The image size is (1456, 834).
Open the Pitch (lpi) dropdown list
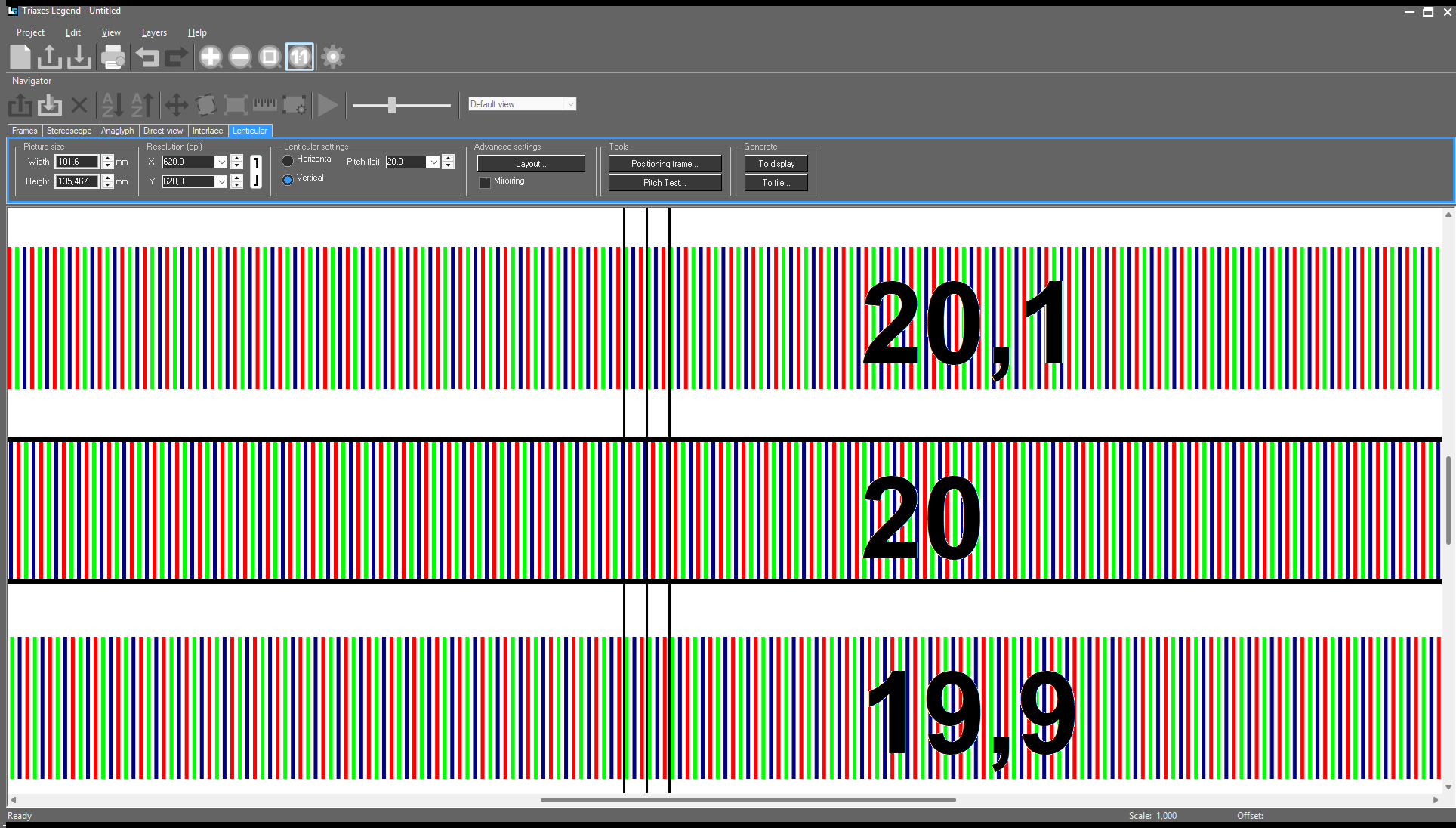click(433, 162)
